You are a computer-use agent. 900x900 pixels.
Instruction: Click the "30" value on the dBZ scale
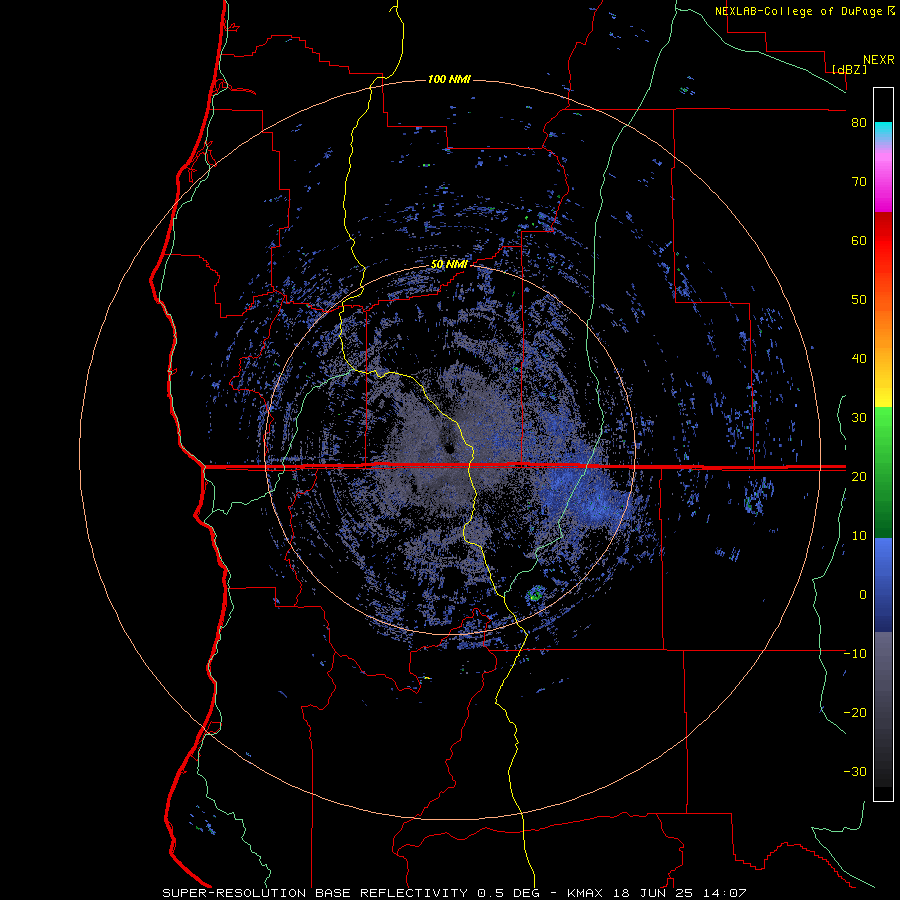859,417
